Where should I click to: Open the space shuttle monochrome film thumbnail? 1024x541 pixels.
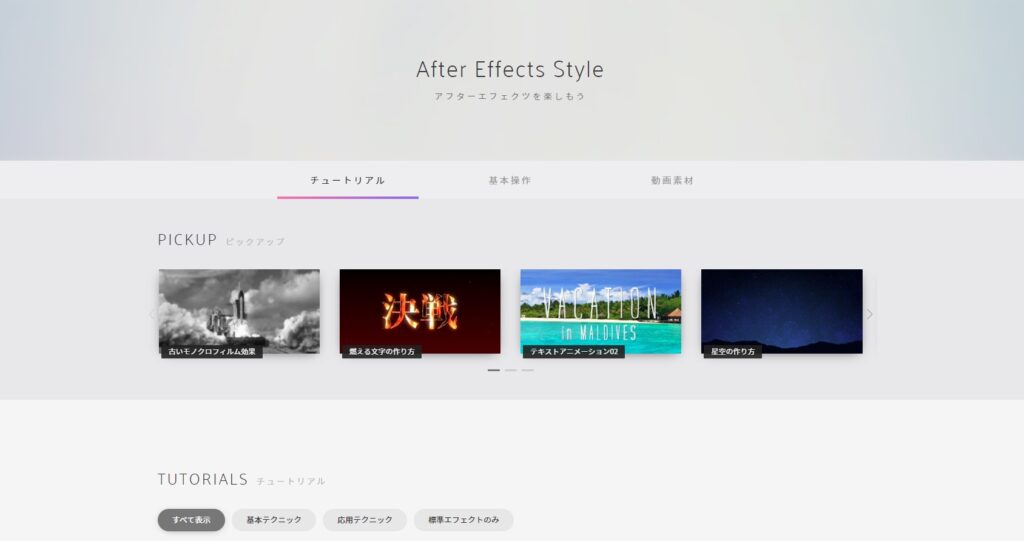point(239,305)
